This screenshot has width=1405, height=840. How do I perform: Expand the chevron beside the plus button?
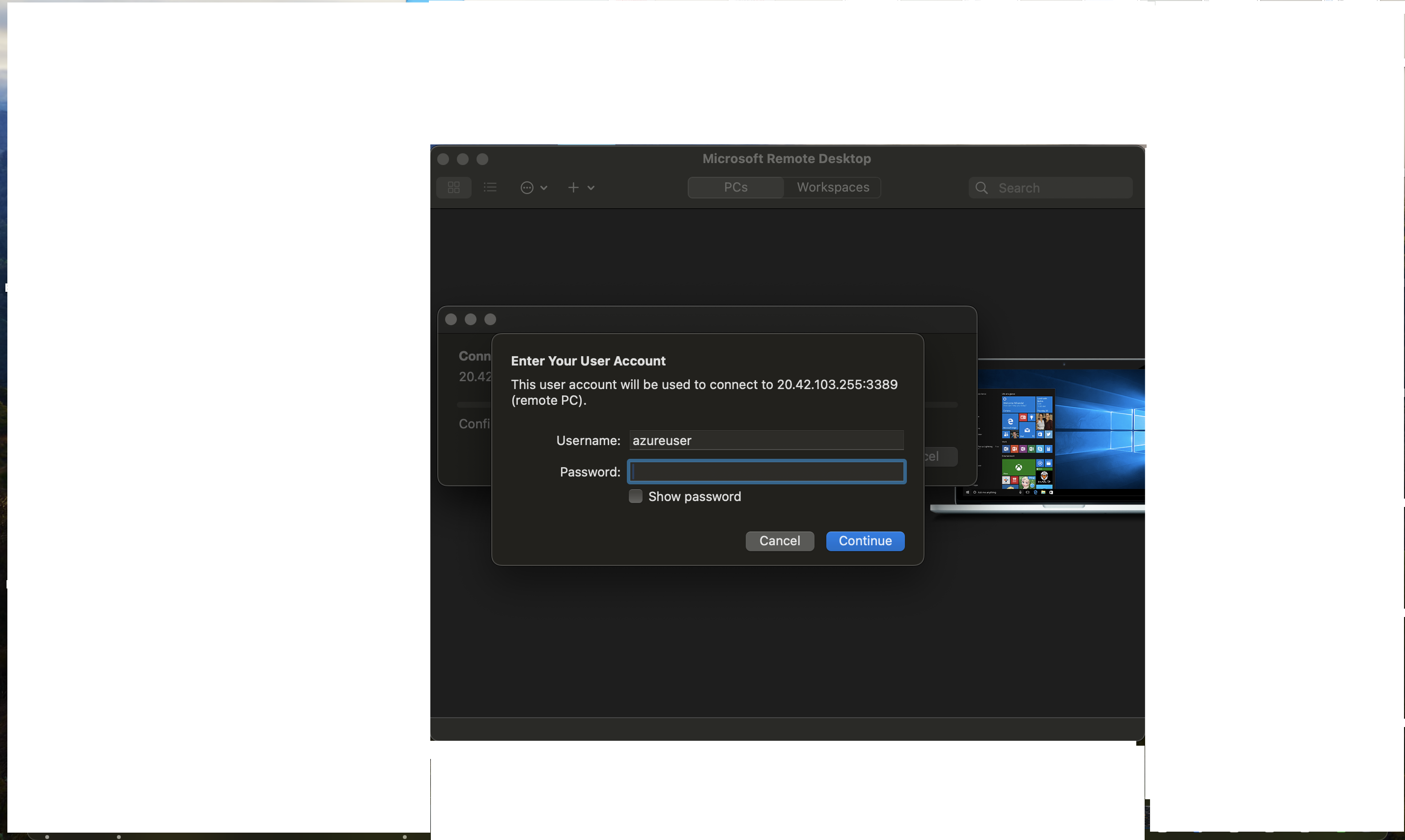[x=591, y=188]
